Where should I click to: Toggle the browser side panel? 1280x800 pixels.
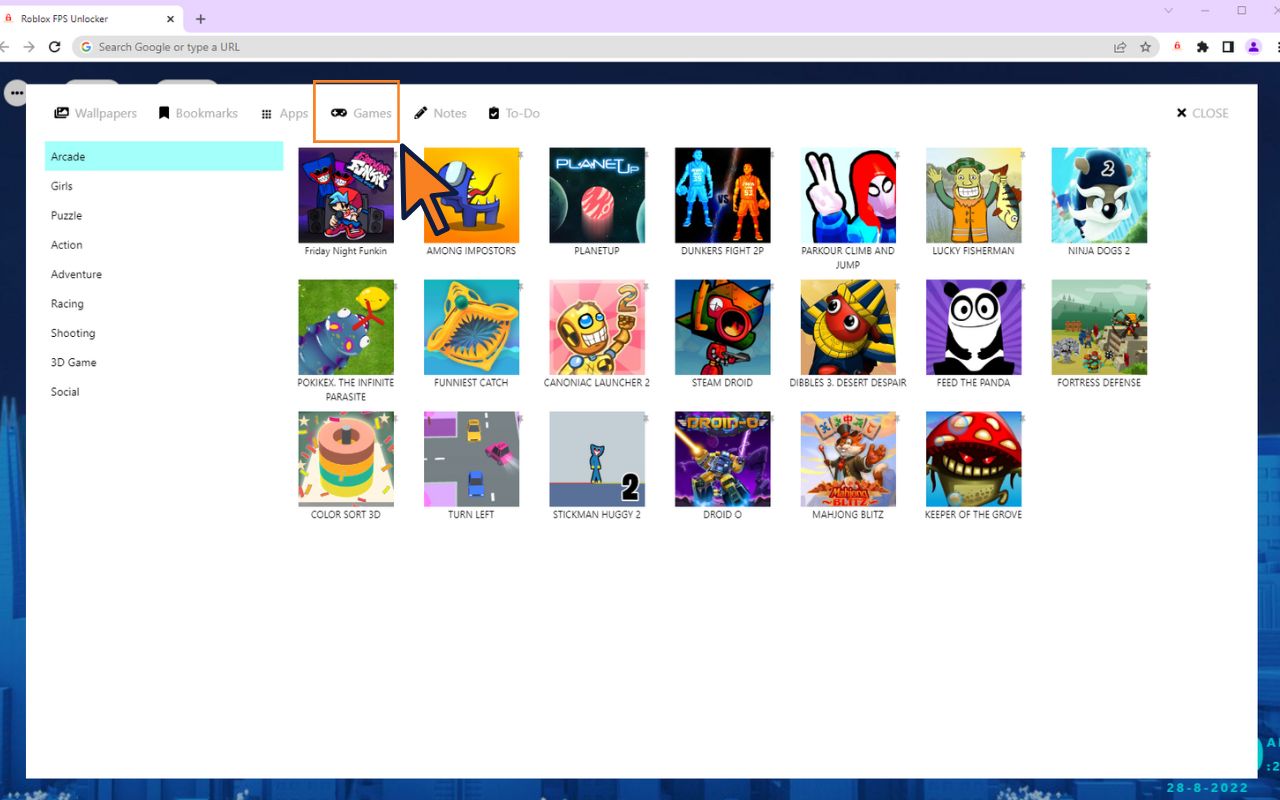click(x=1228, y=47)
